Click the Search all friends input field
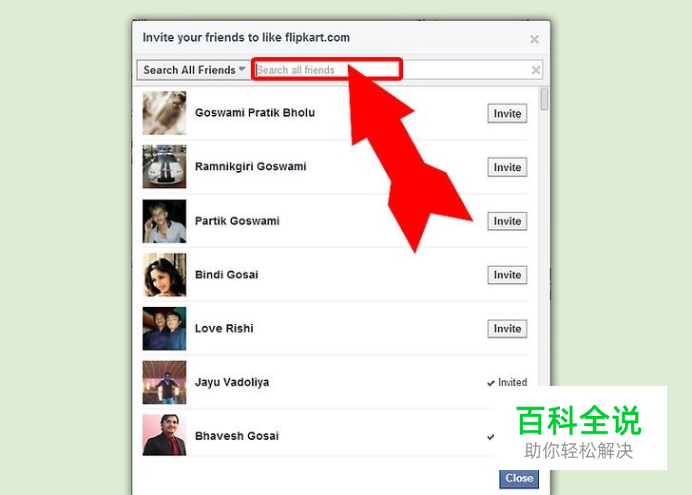Image resolution: width=692 pixels, height=495 pixels. pos(391,70)
